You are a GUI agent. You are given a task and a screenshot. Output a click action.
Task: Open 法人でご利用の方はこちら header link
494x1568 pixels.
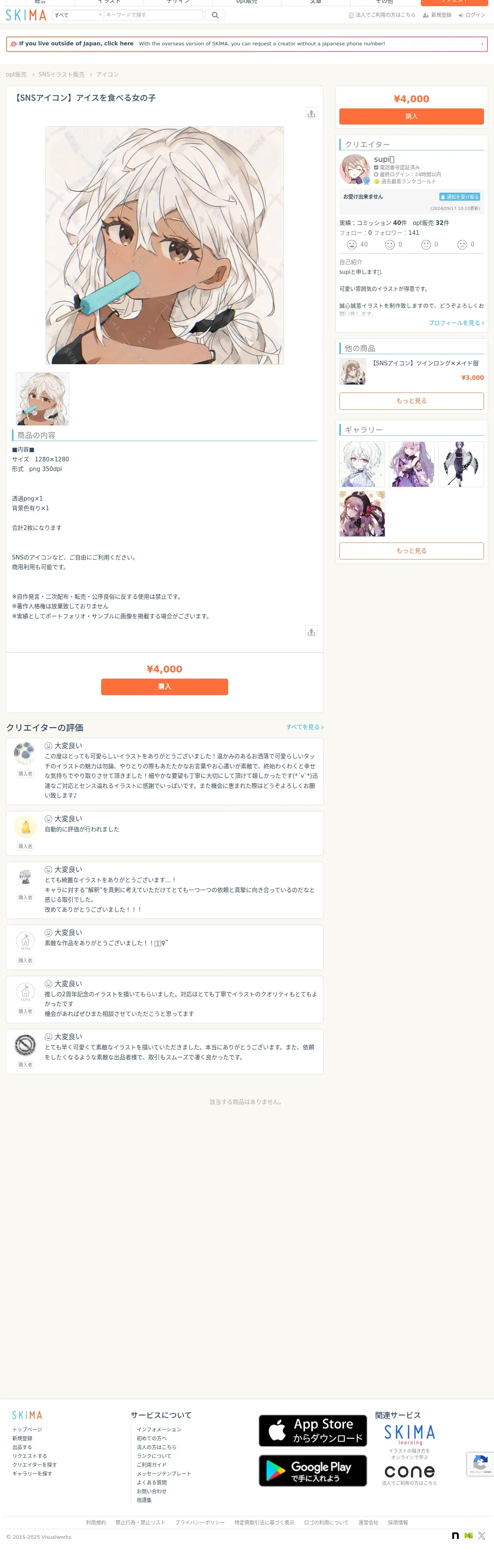[382, 15]
